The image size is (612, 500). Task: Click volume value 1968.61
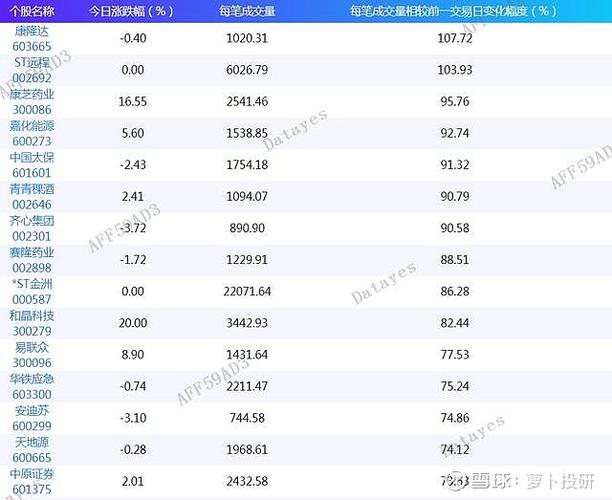point(247,449)
